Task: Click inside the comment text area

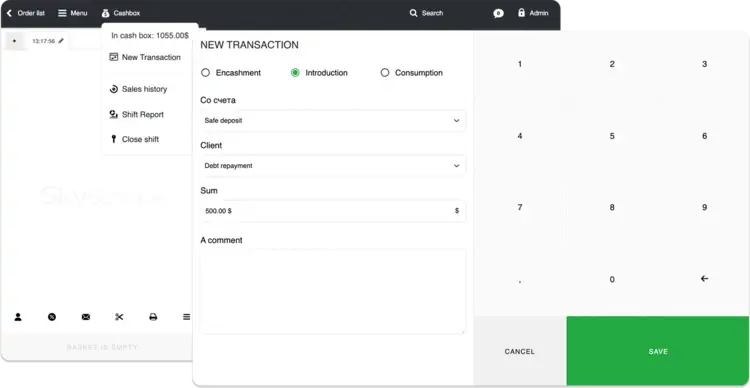Action: (332, 291)
